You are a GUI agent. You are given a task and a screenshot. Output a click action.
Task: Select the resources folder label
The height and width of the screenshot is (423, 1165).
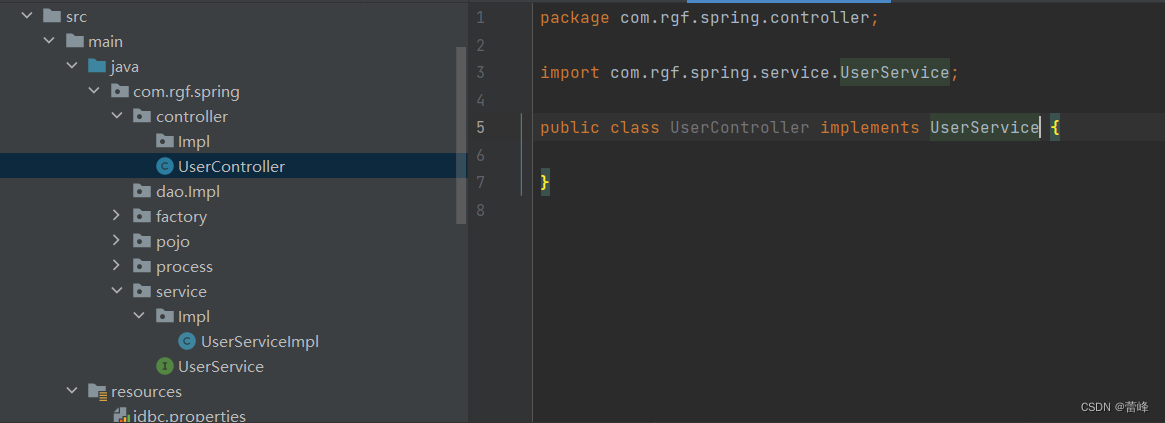click(146, 392)
